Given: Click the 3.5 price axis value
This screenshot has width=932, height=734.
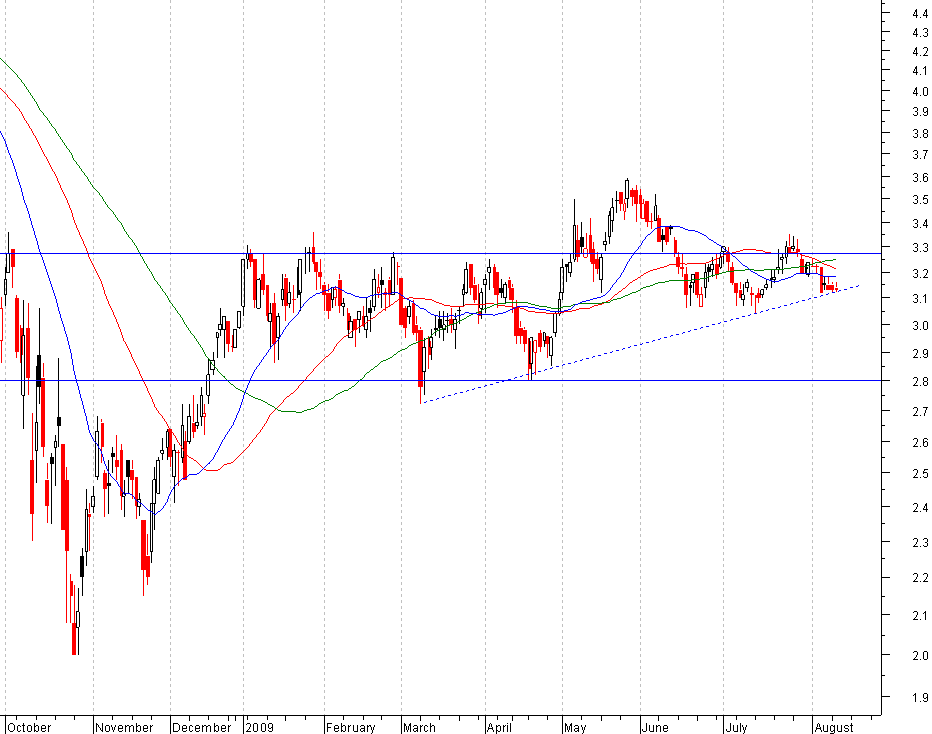Looking at the screenshot, I should [920, 200].
